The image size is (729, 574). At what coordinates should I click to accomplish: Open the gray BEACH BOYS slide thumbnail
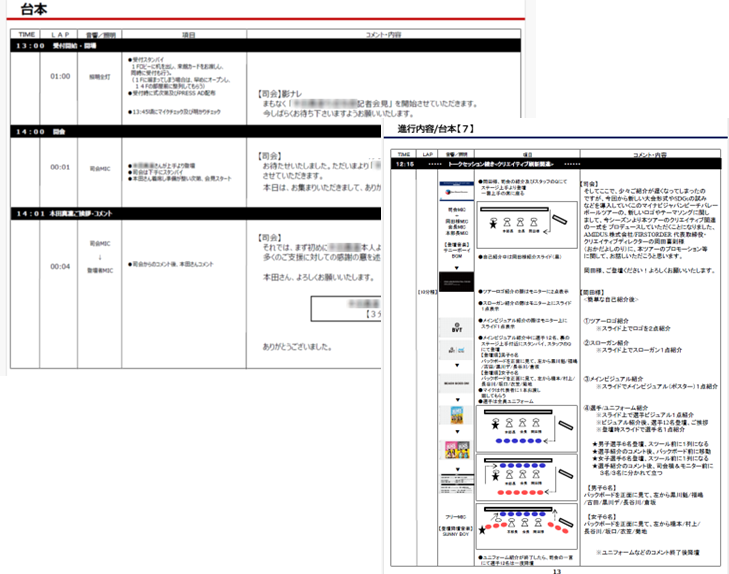[x=457, y=383]
